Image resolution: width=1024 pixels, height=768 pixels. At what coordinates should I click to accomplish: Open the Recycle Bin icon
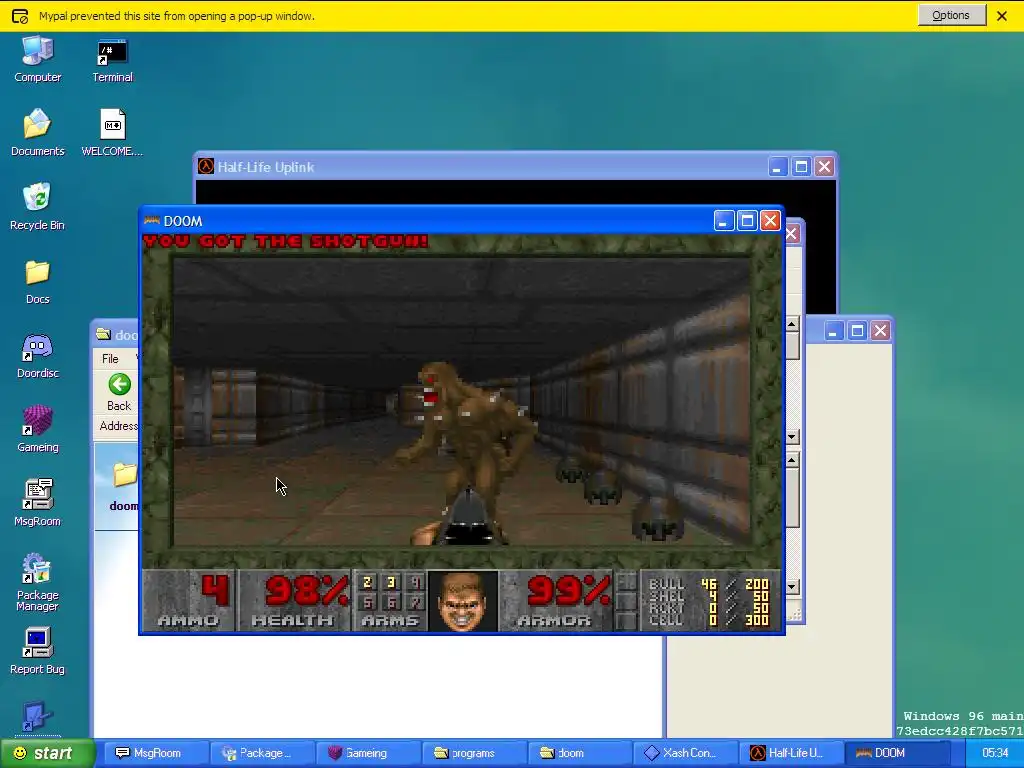click(37, 206)
